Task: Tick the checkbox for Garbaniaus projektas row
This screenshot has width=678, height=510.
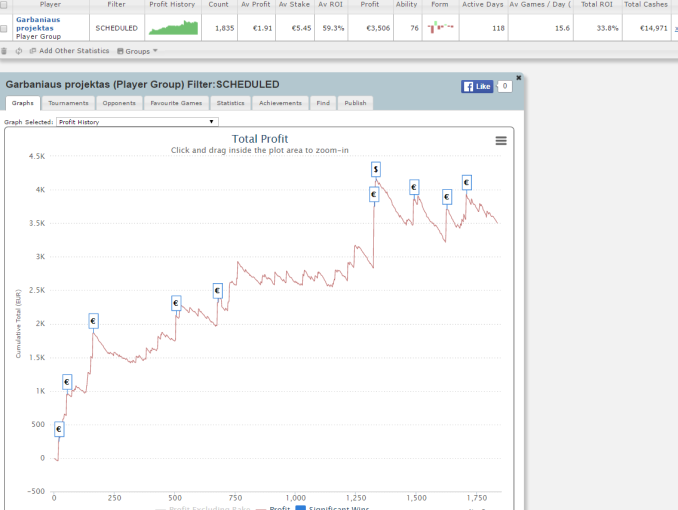Action: (6, 28)
